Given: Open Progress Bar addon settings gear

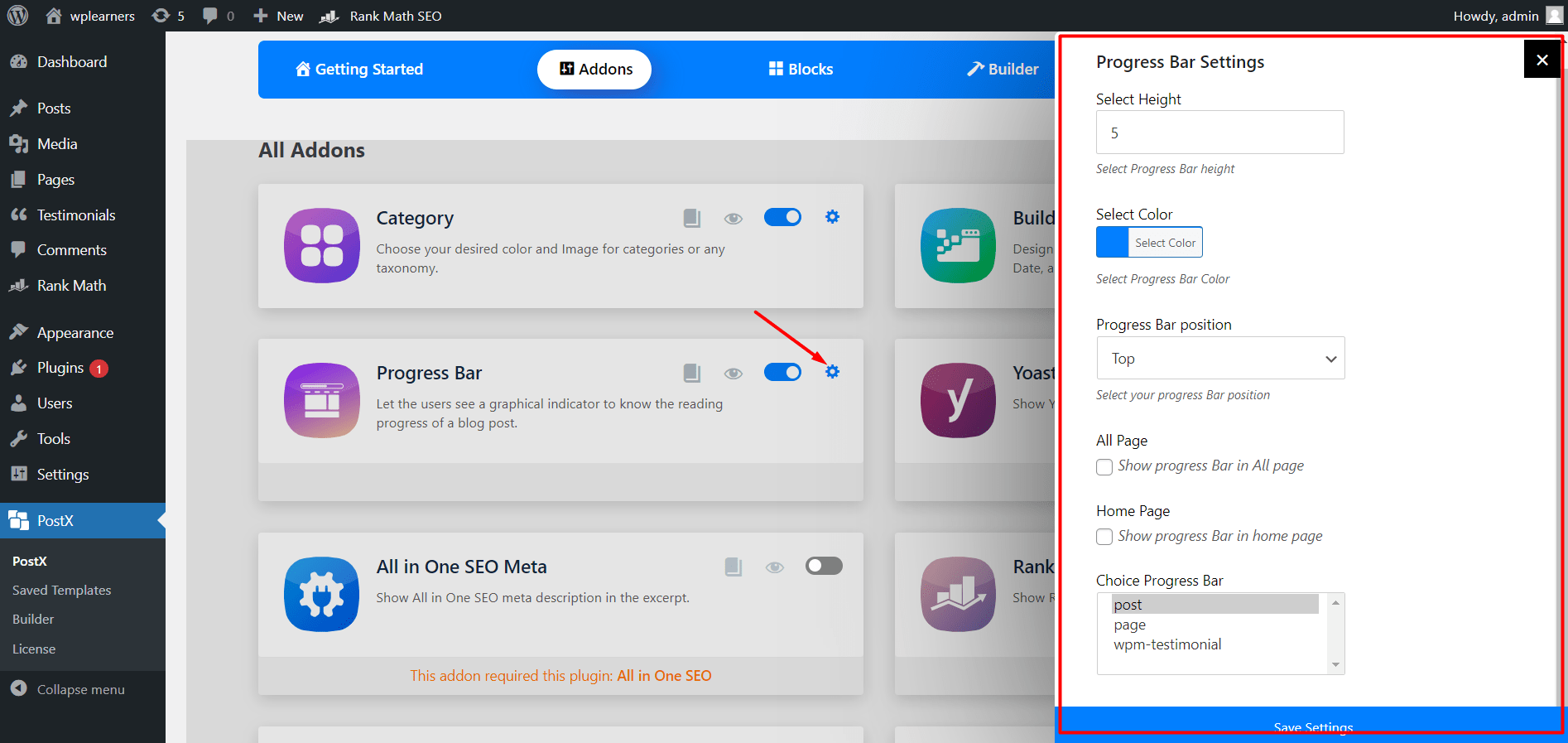Looking at the screenshot, I should point(832,372).
